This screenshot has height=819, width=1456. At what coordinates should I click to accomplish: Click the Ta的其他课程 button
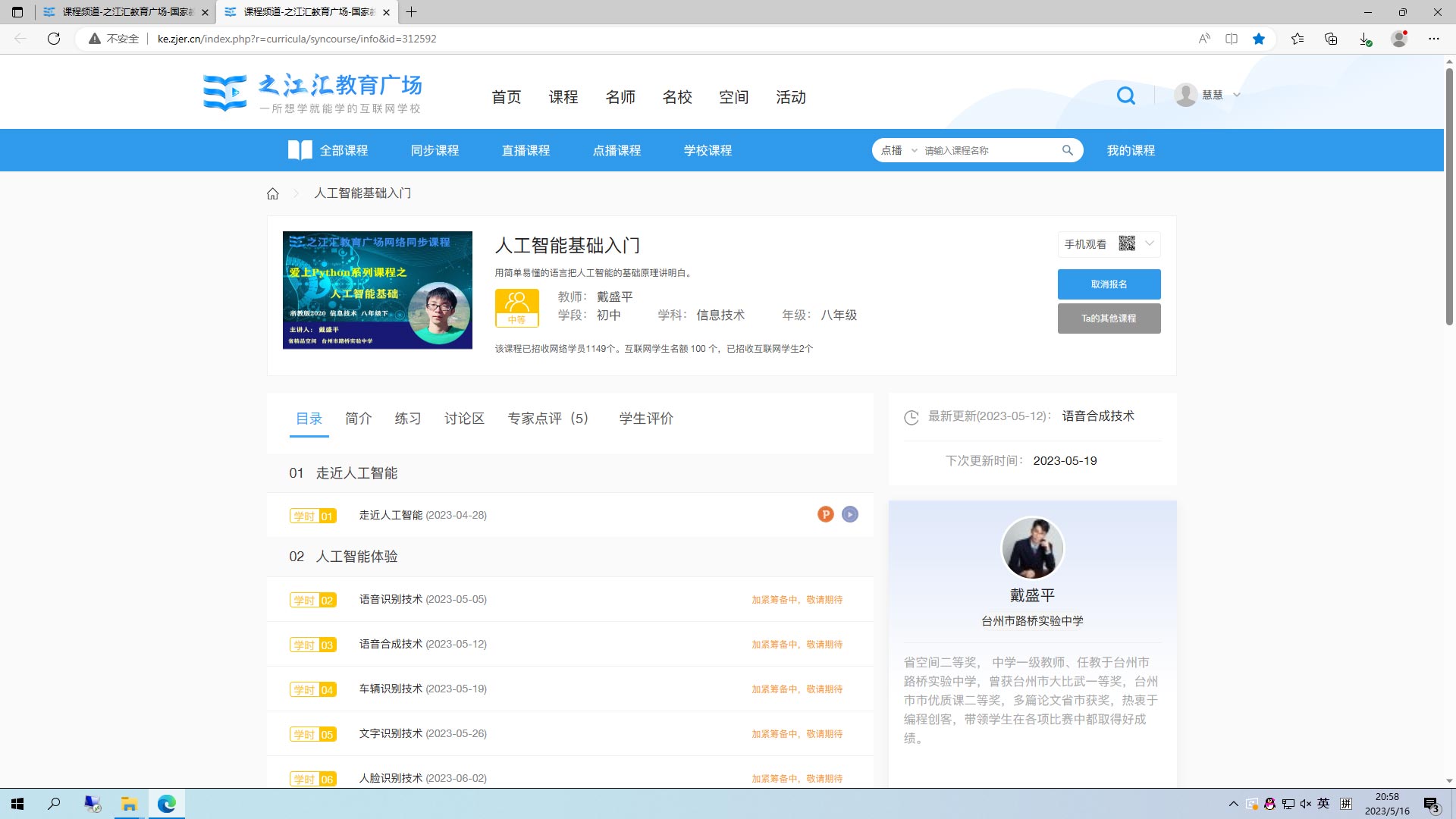point(1109,318)
